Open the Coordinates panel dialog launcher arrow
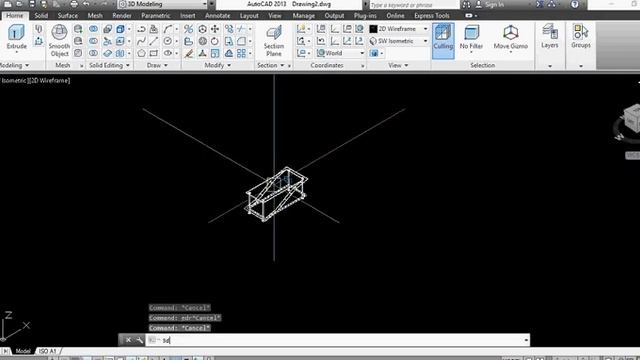The height and width of the screenshot is (360, 640). tap(362, 66)
